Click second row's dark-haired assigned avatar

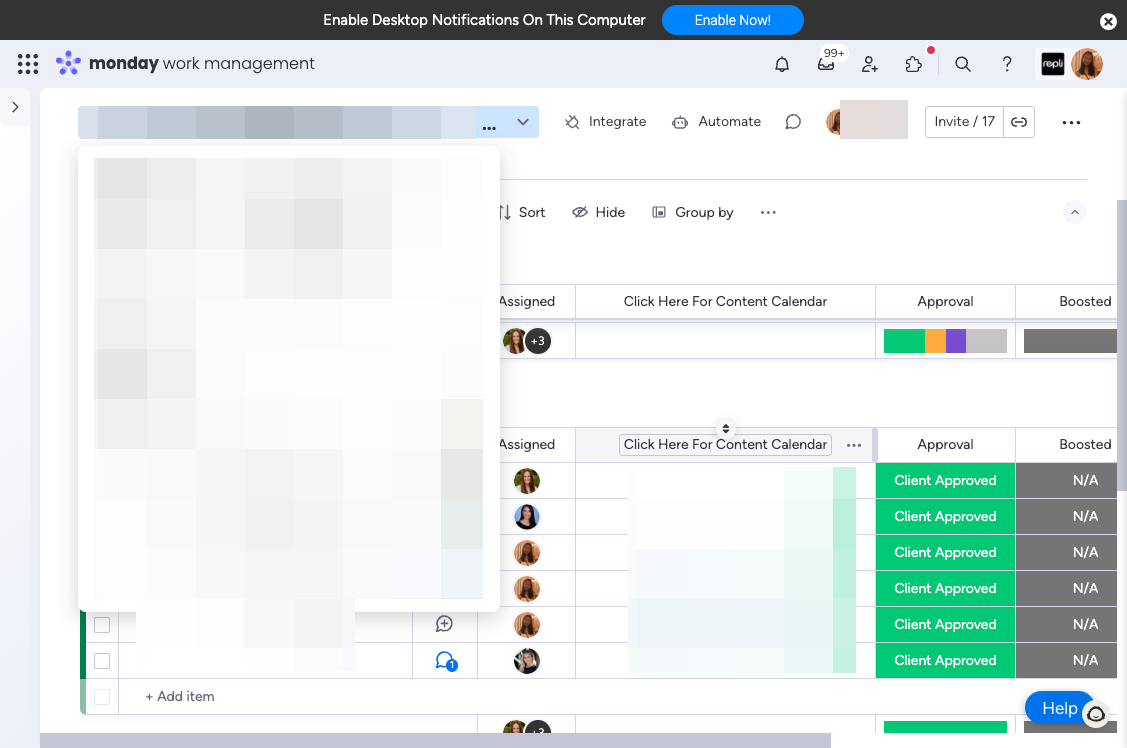coord(527,517)
